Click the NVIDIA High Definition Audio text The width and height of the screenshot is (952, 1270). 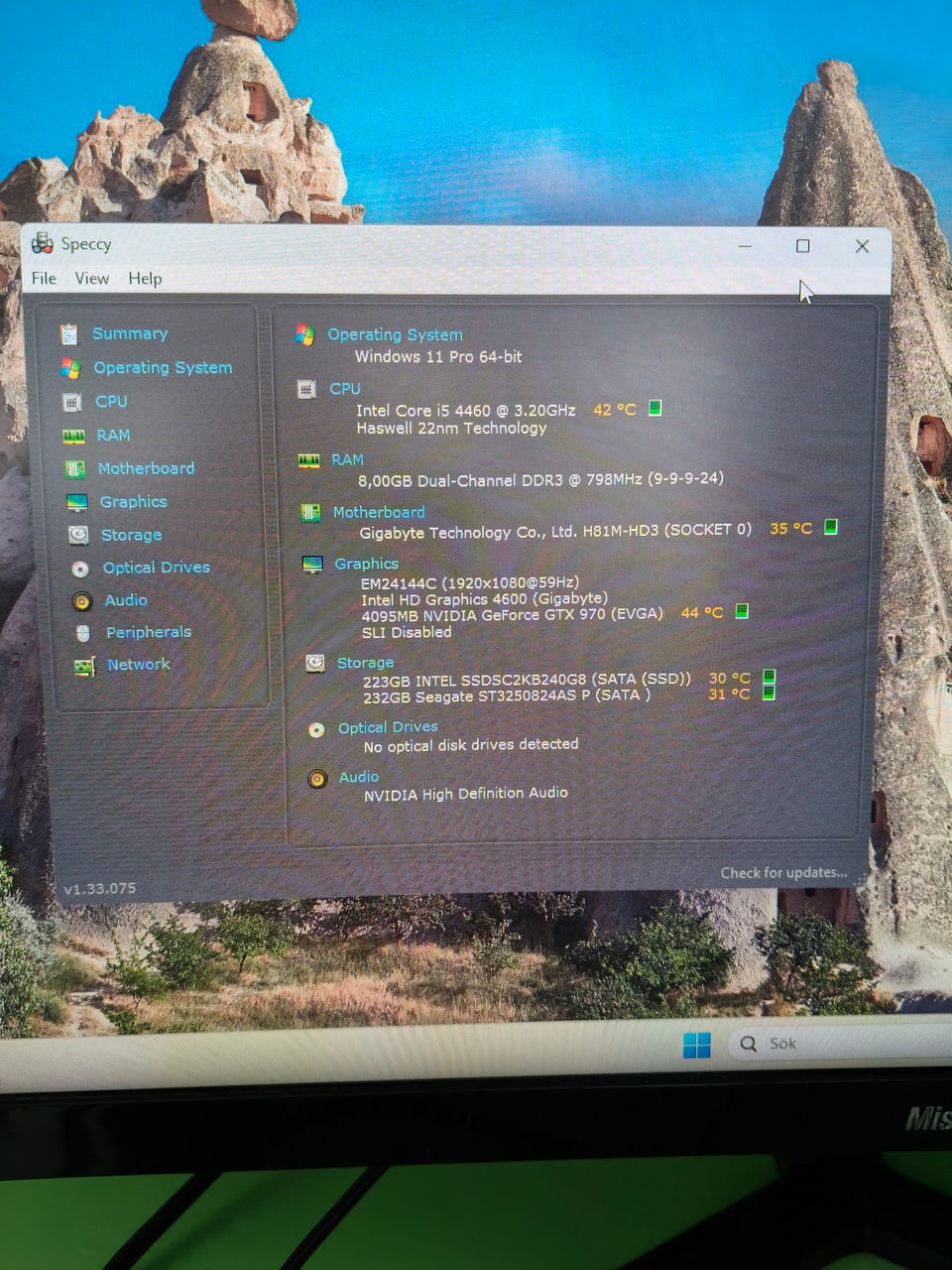click(x=465, y=794)
